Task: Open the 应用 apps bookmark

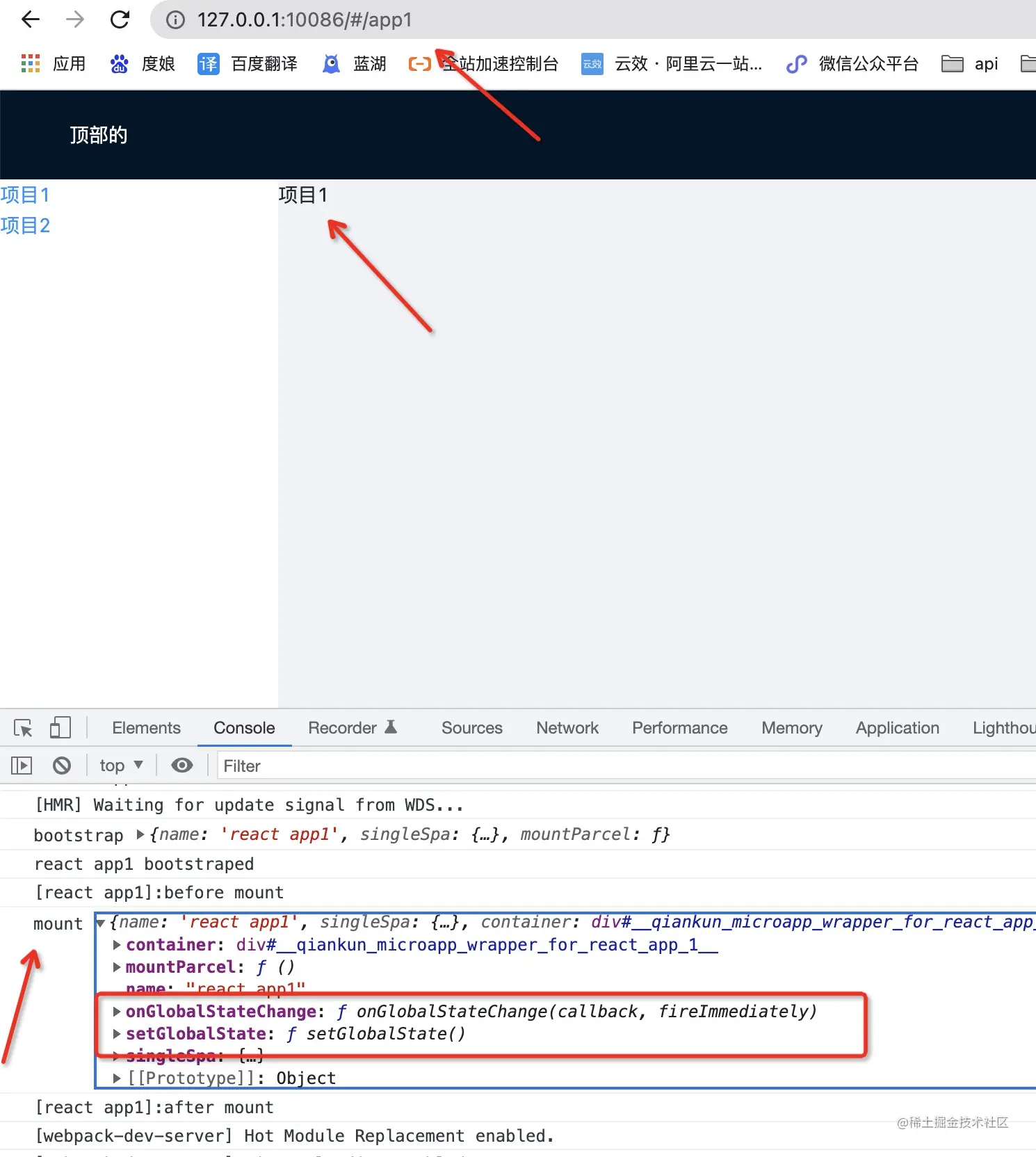Action: pyautogui.click(x=54, y=64)
